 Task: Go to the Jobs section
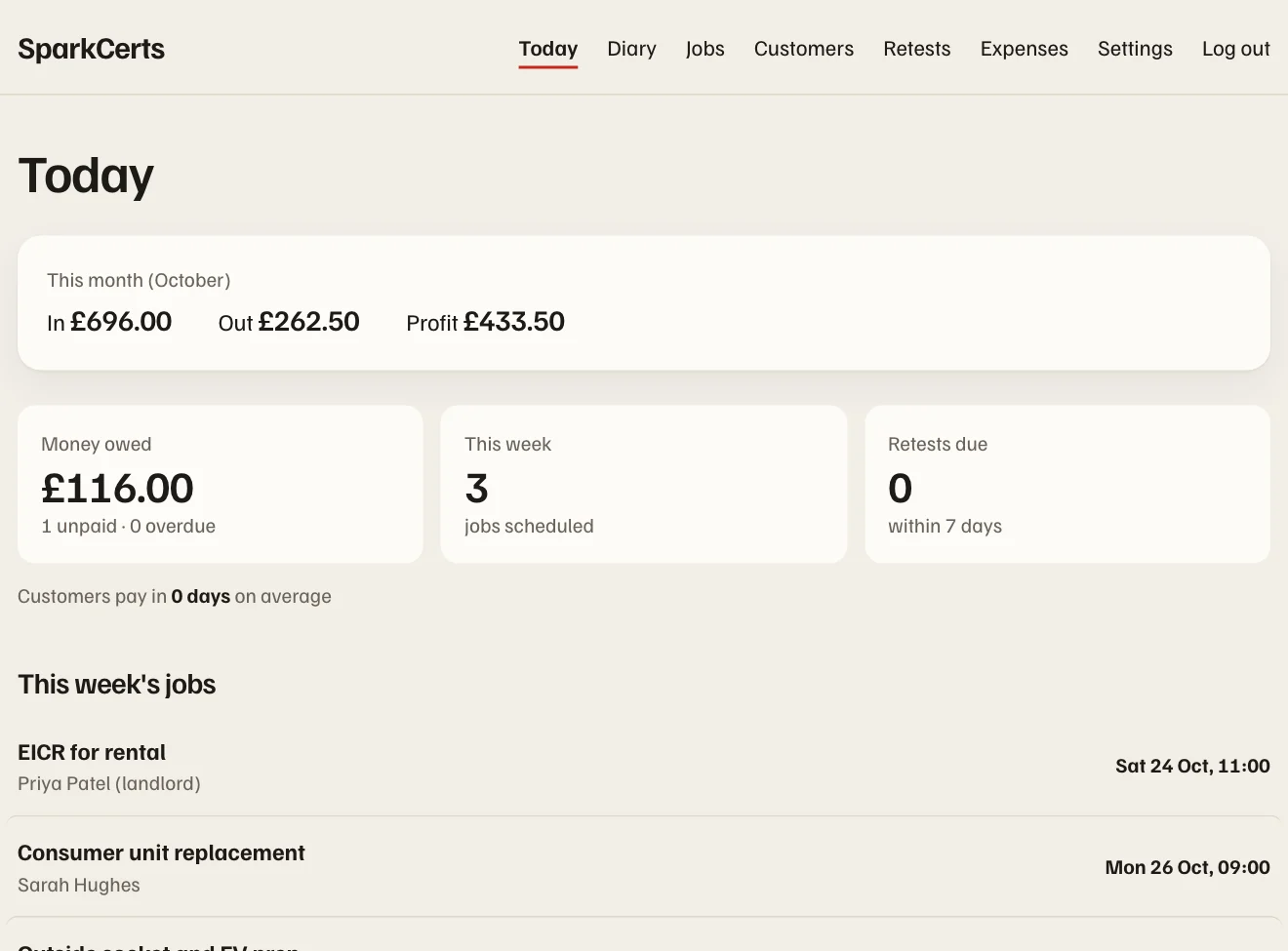(704, 49)
